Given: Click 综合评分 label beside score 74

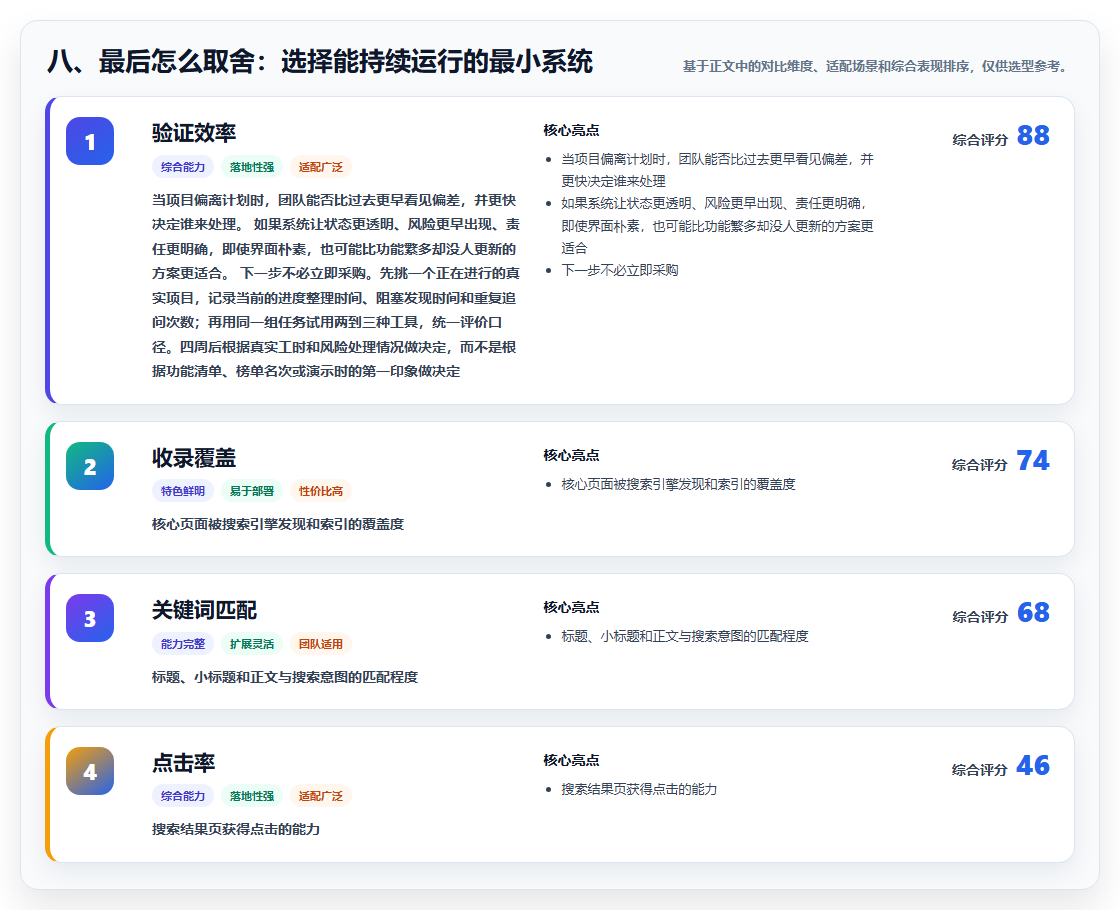Looking at the screenshot, I should [x=980, y=464].
